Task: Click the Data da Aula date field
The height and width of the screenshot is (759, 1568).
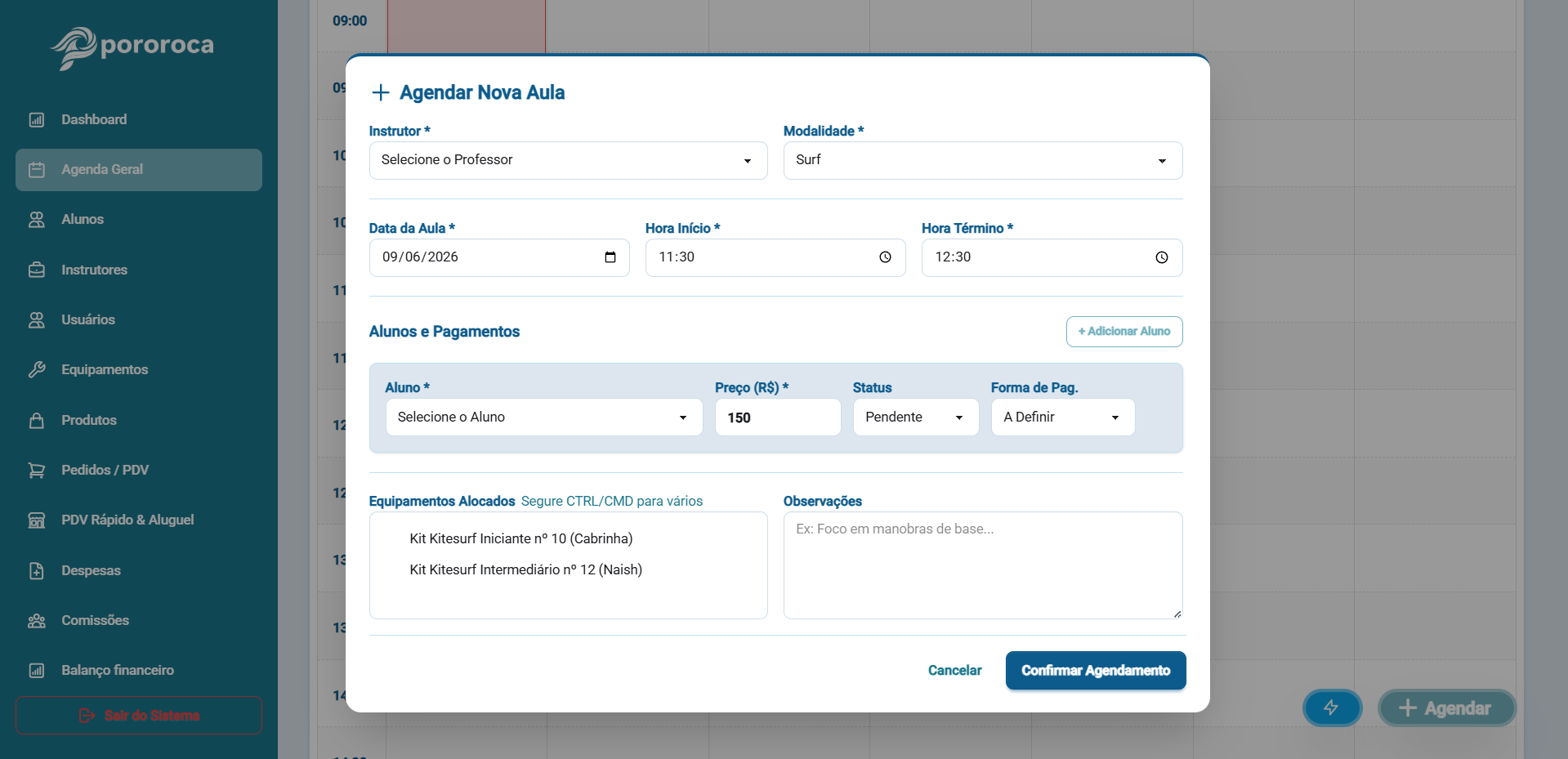Action: (499, 257)
